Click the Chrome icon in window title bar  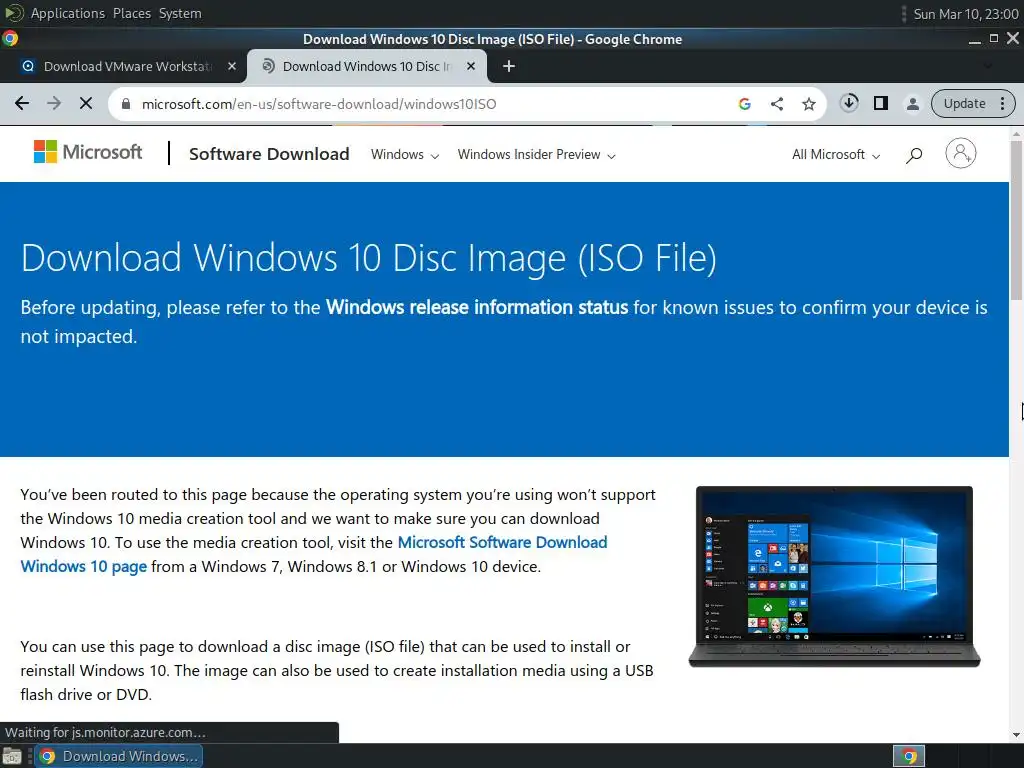(10, 39)
